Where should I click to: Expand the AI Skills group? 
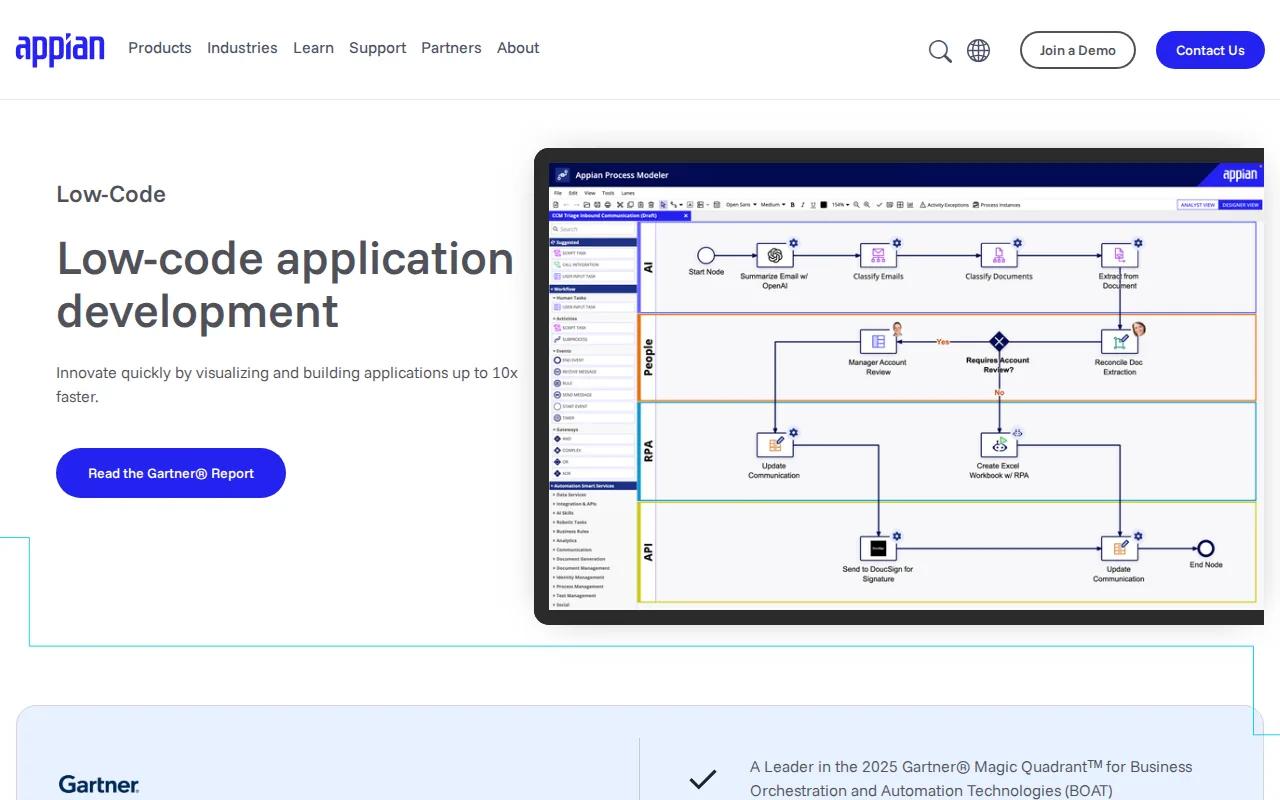coord(564,513)
